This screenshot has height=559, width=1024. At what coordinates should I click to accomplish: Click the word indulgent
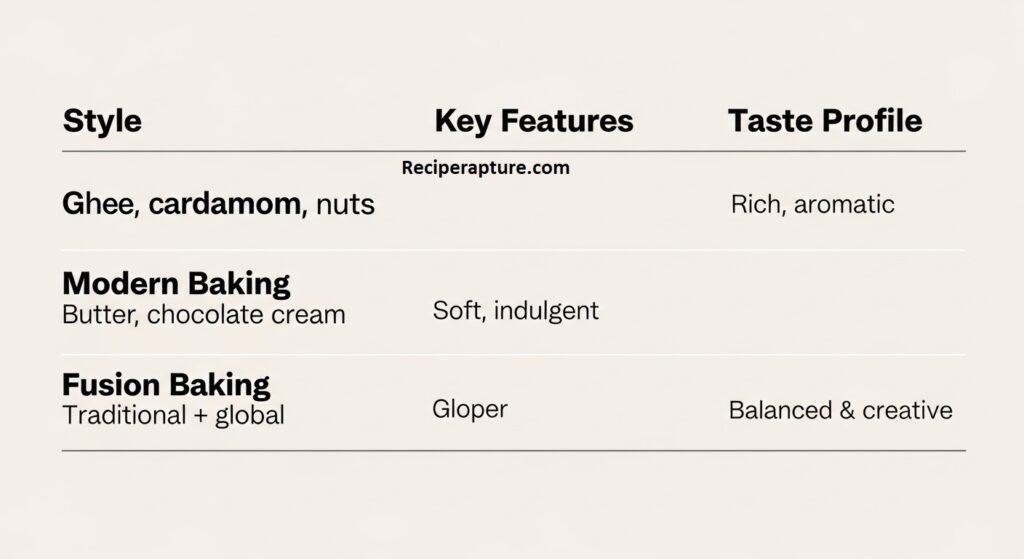click(547, 310)
